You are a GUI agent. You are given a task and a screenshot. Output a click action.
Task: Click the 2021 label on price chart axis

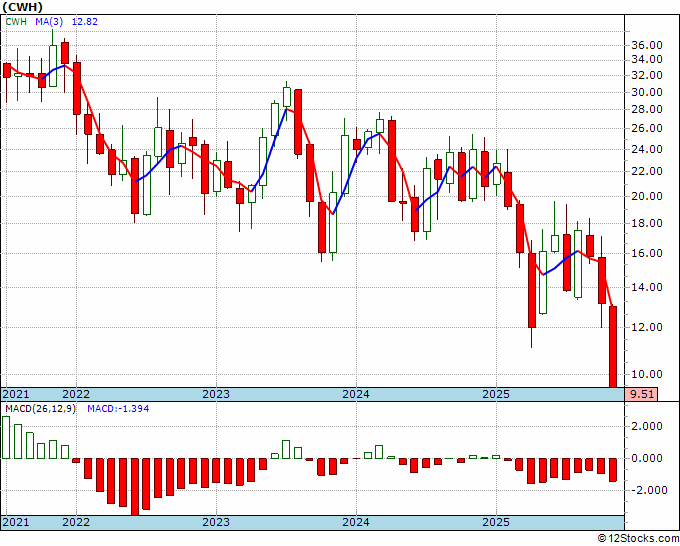click(16, 394)
